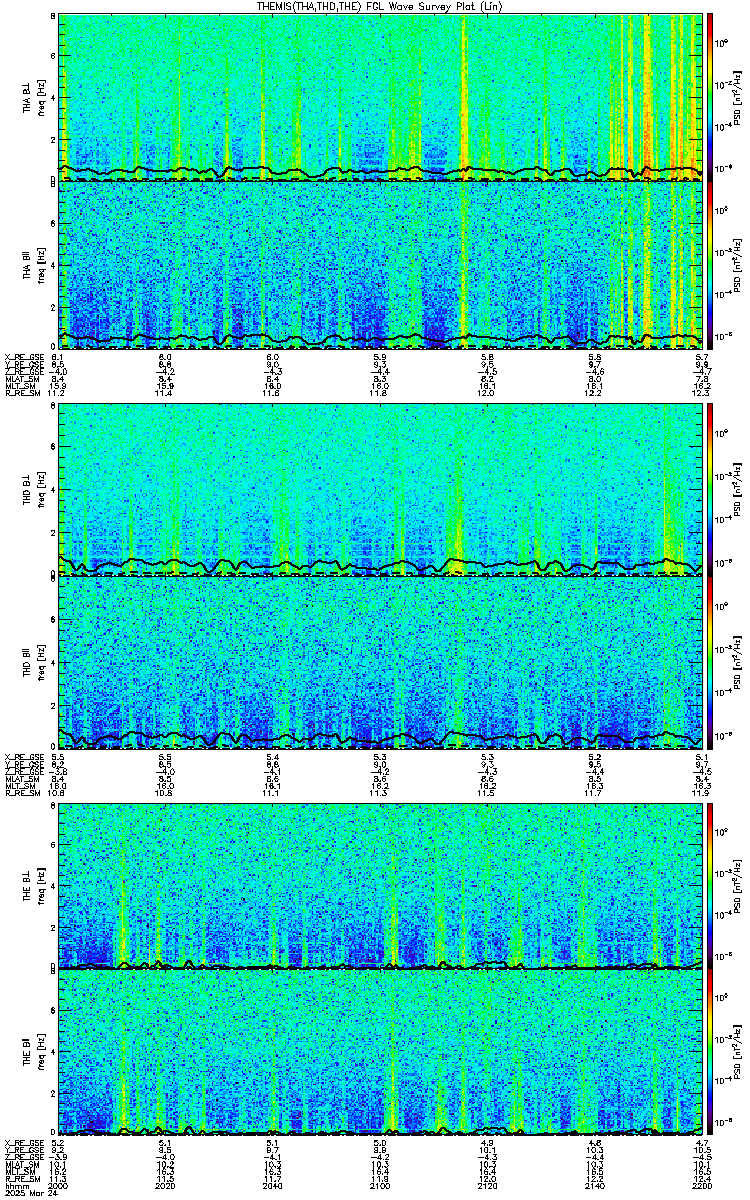Click the THD B-perpendicular panel colorbar
The height and width of the screenshot is (1200, 750).
710,488
